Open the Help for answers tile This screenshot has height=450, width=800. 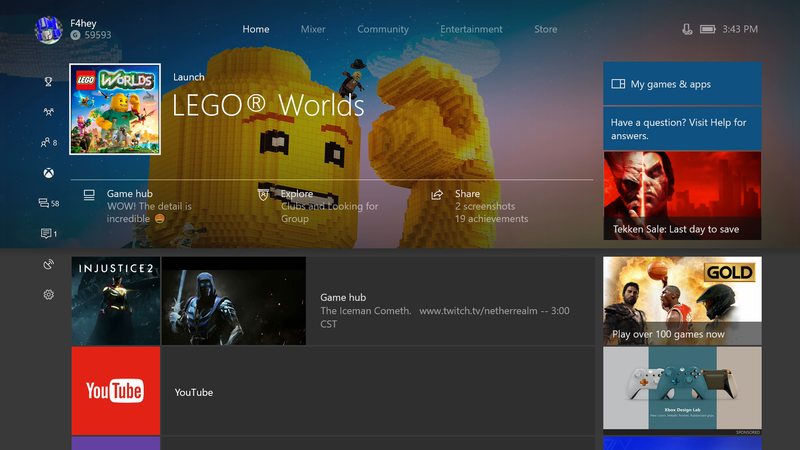point(682,129)
